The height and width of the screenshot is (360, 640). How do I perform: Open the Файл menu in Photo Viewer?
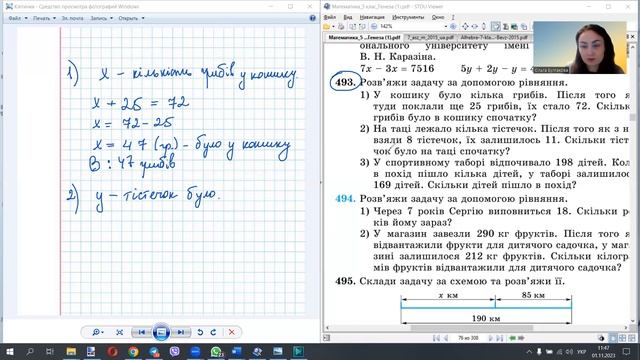pos(18,18)
